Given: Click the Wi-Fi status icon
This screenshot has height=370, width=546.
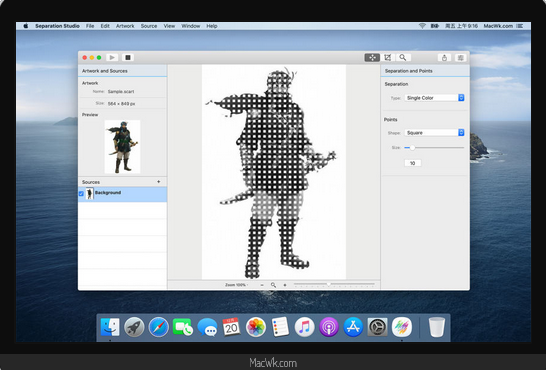Looking at the screenshot, I should [422, 26].
